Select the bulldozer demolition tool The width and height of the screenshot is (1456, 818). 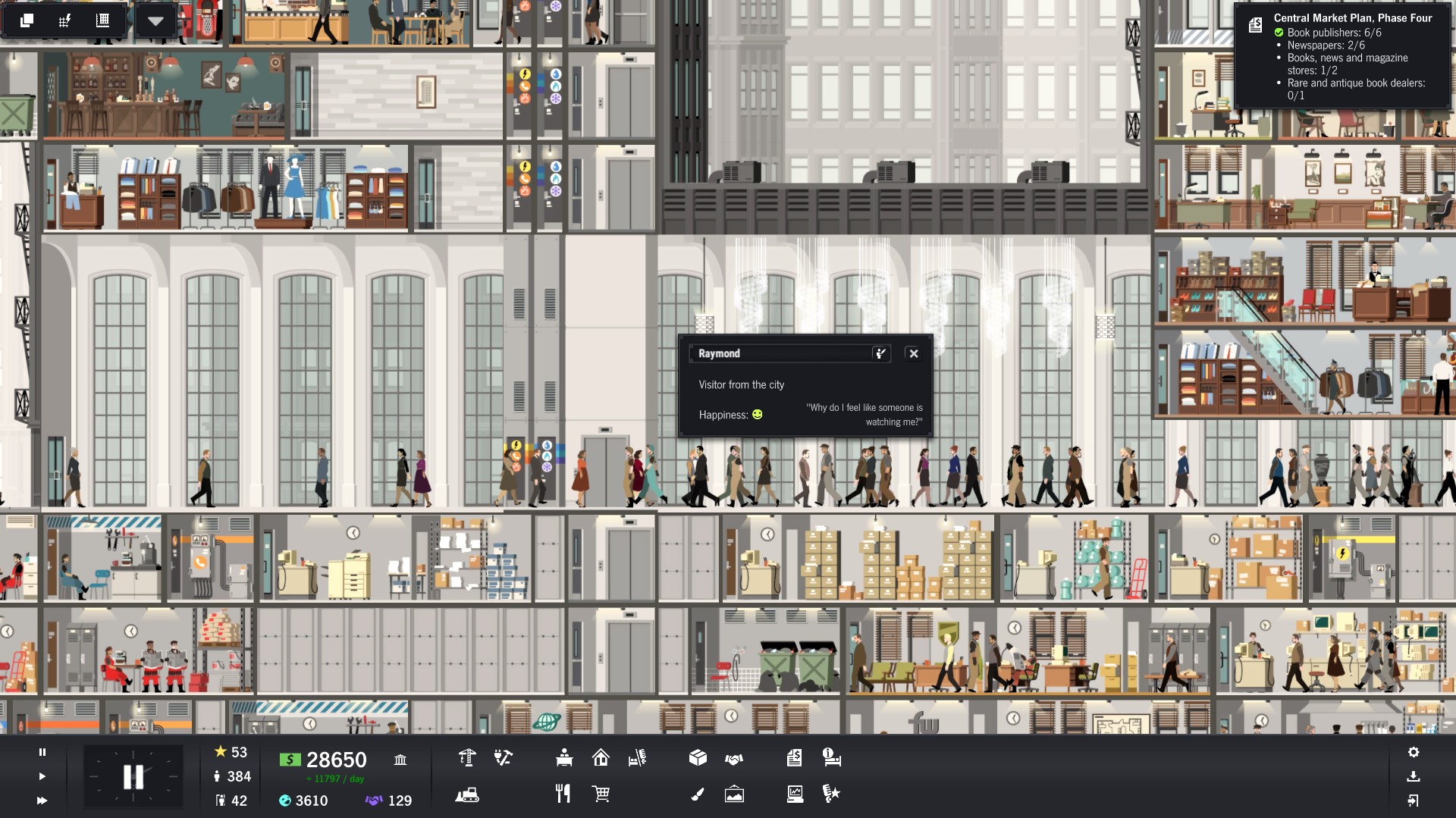468,794
